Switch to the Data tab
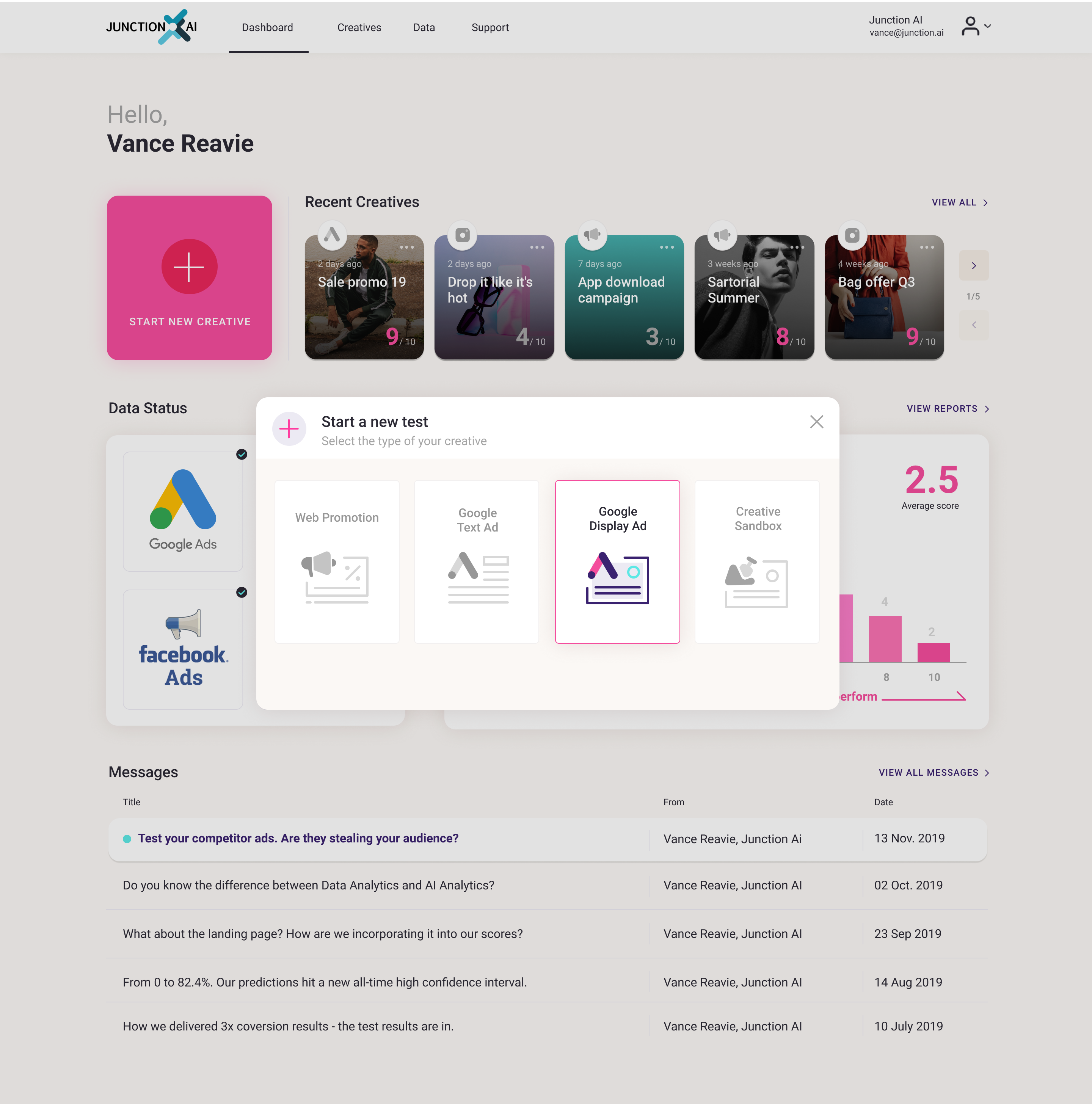Screen dimensions: 1092x1104 (424, 27)
